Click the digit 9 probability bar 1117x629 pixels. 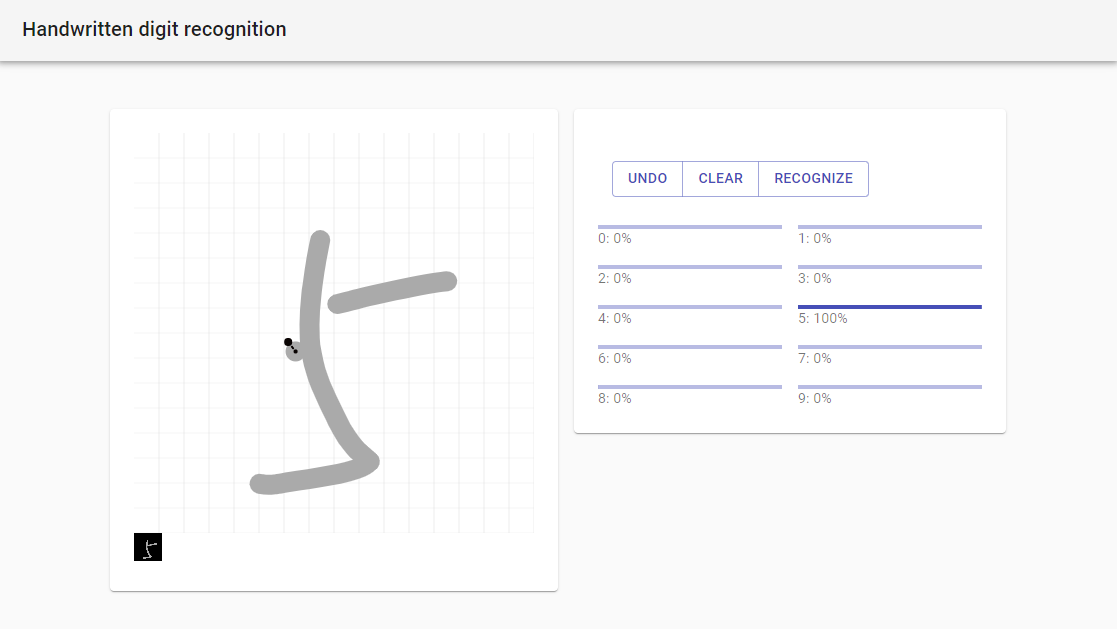click(890, 387)
